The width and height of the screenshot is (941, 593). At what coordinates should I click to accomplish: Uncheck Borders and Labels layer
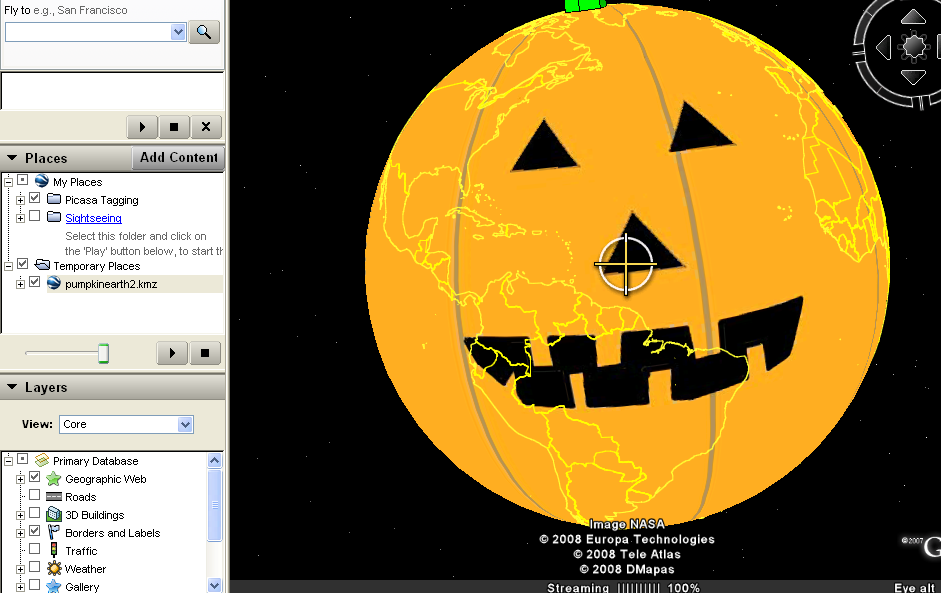(x=35, y=531)
